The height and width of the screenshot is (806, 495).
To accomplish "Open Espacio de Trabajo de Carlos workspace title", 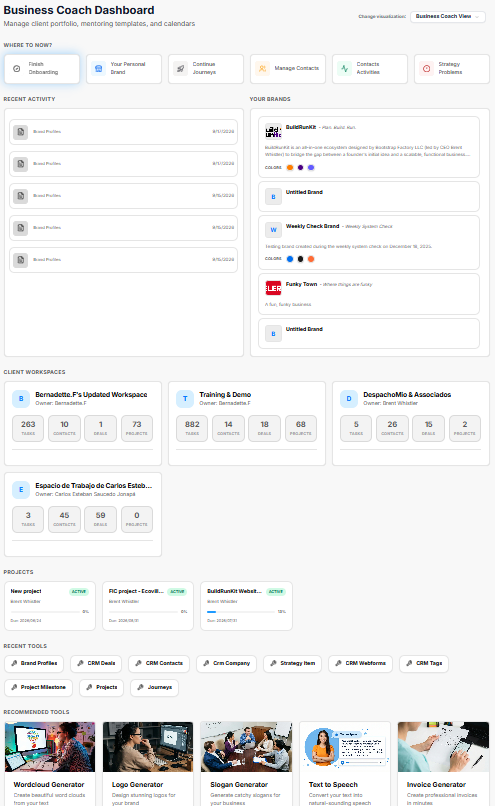I will tap(94, 486).
